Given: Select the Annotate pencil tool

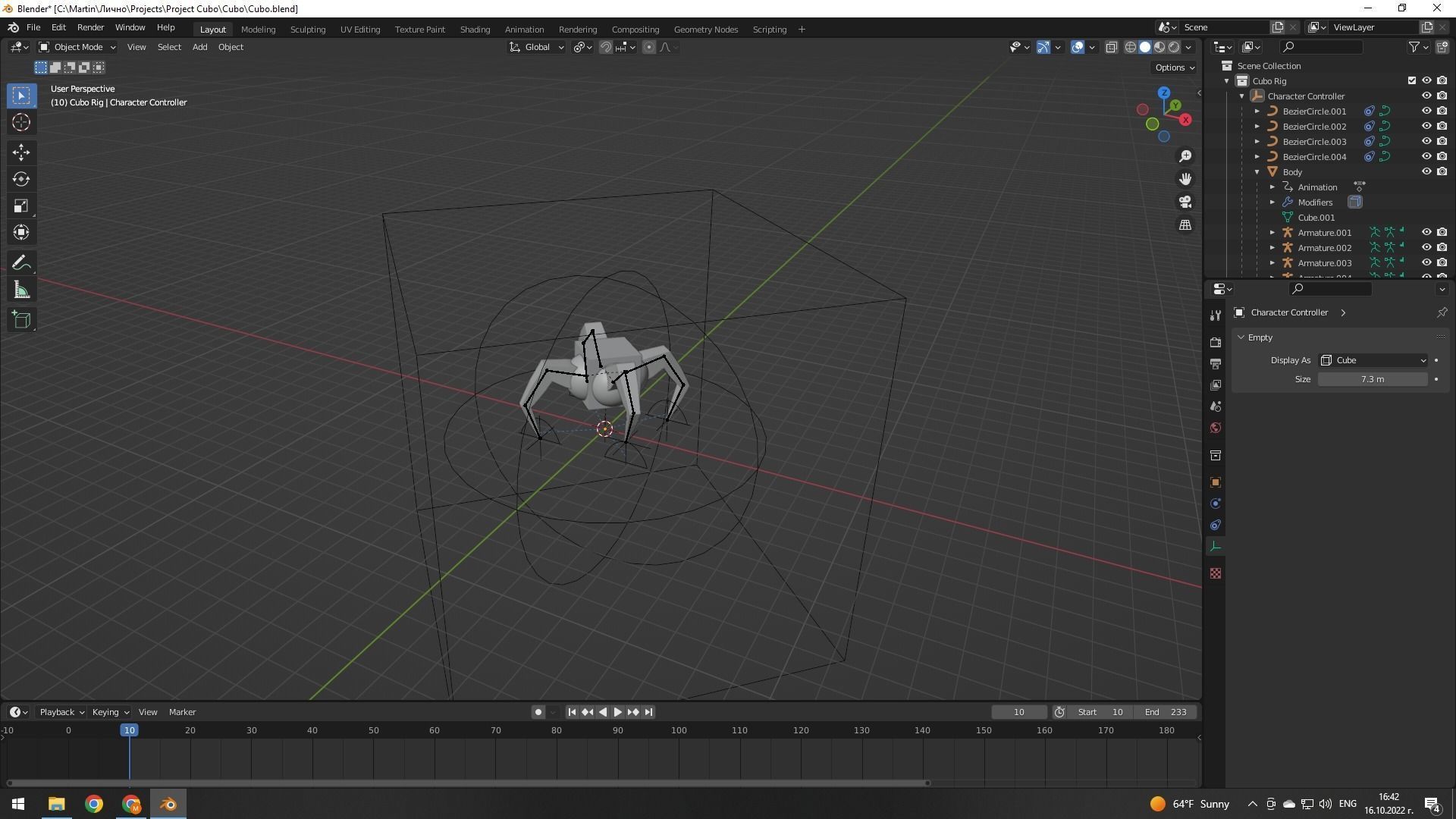Looking at the screenshot, I should coord(21,263).
